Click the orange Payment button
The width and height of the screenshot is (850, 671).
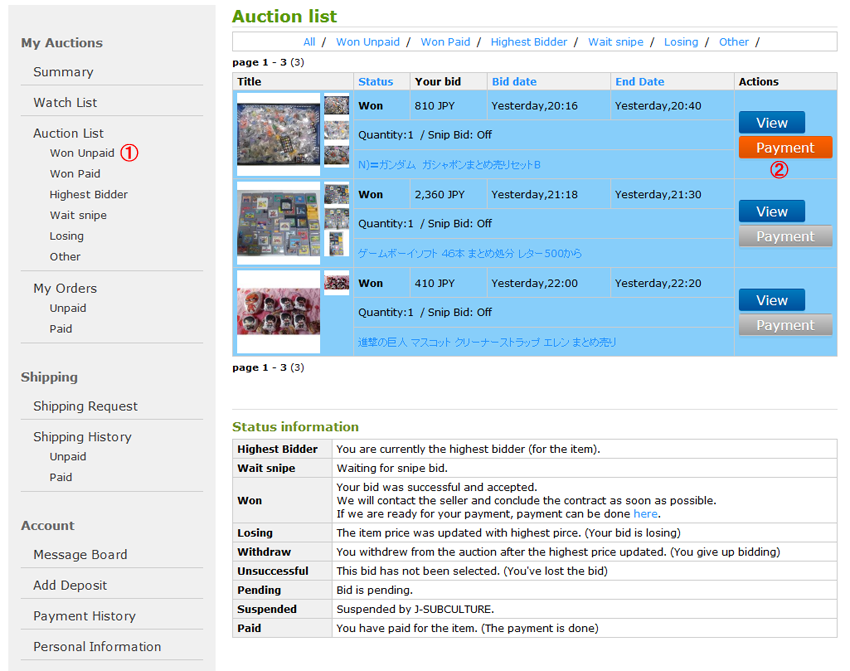[x=785, y=147]
